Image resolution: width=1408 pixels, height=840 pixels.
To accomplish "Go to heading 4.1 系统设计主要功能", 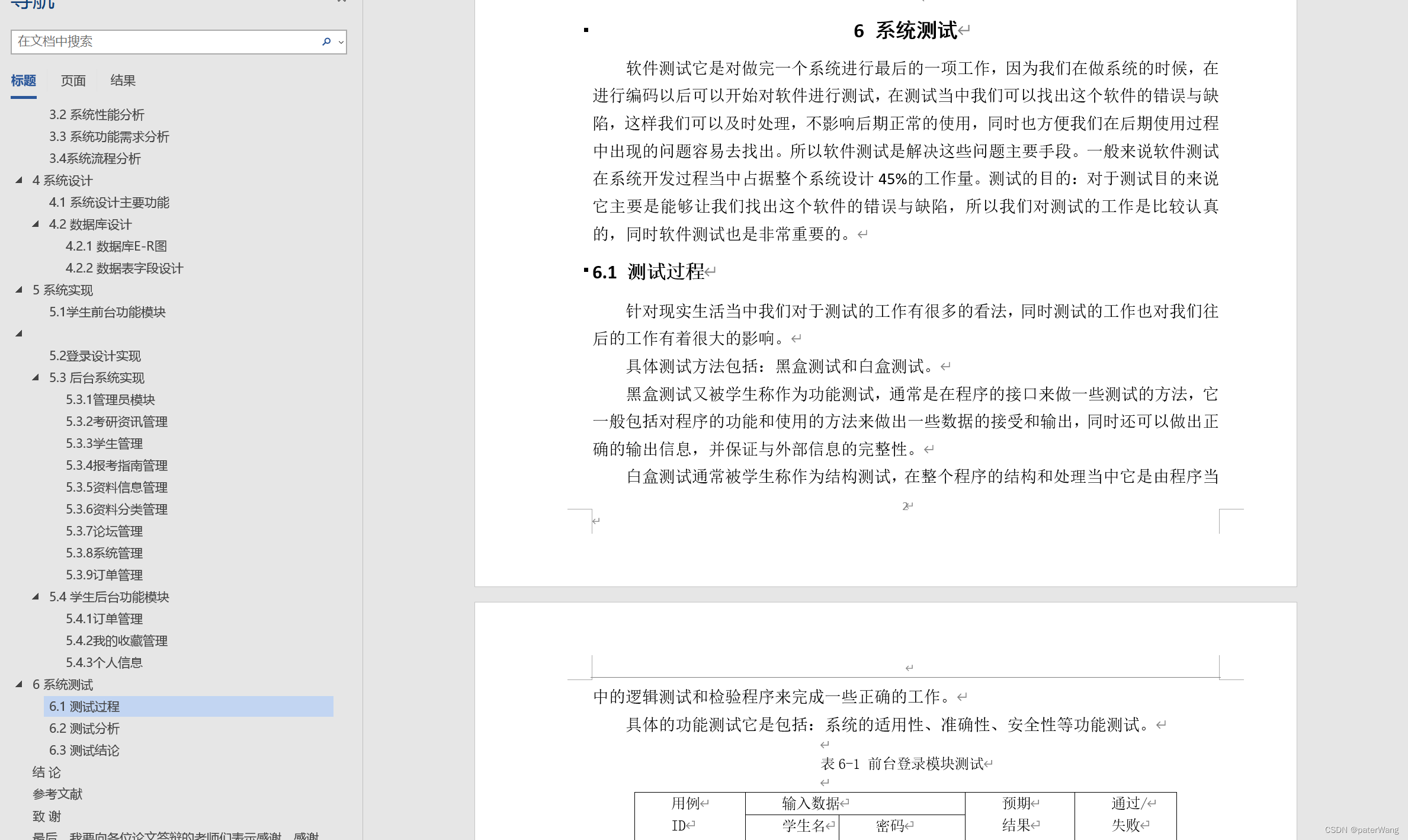I will pyautogui.click(x=109, y=202).
